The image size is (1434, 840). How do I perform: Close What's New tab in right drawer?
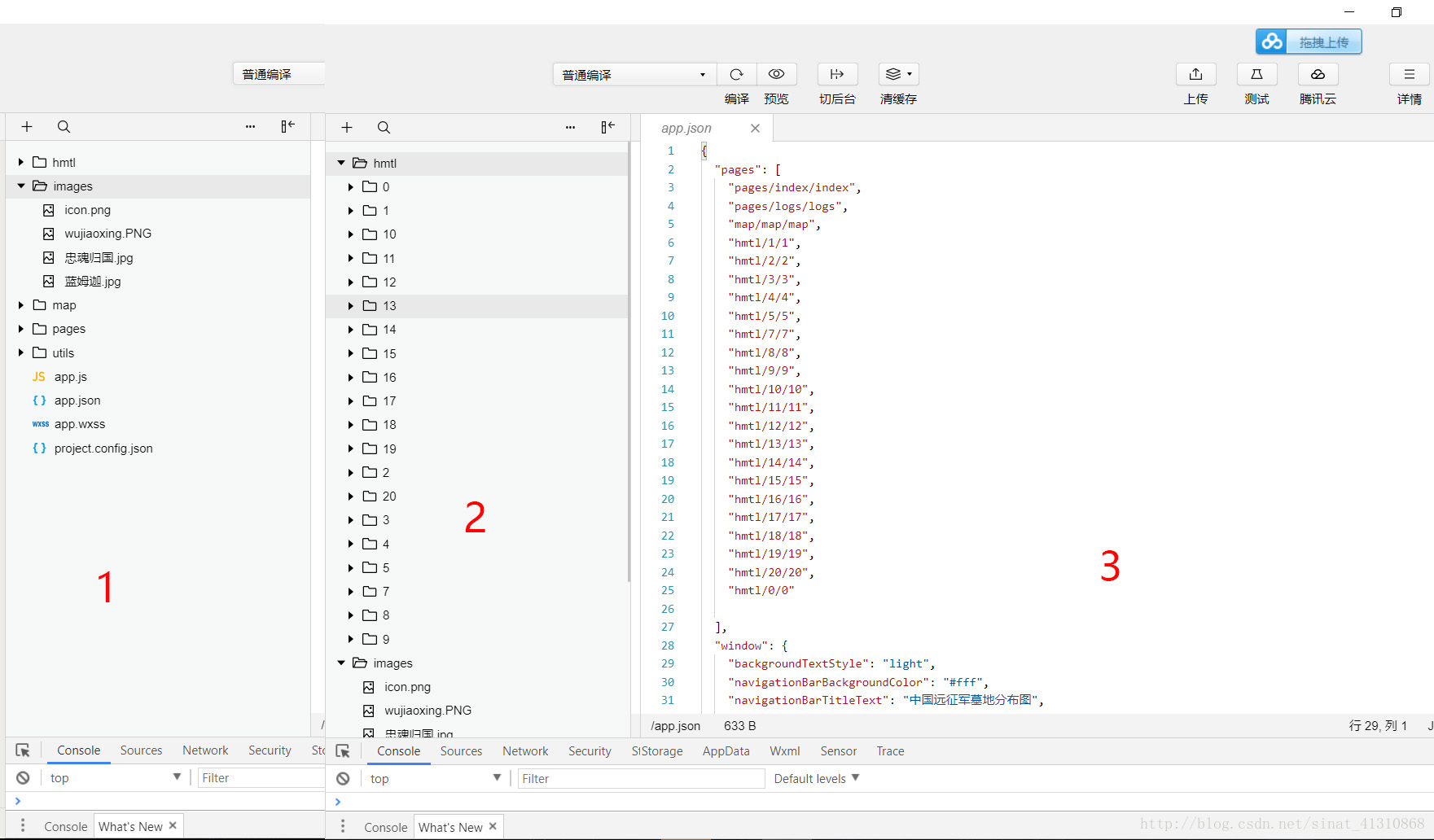point(493,826)
